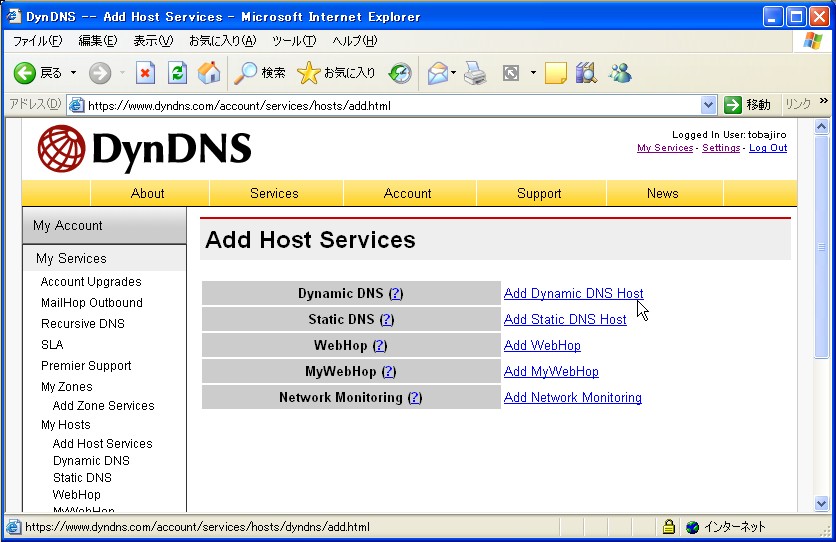Select the News navigation tab
This screenshot has height=542, width=836.
pyautogui.click(x=663, y=193)
